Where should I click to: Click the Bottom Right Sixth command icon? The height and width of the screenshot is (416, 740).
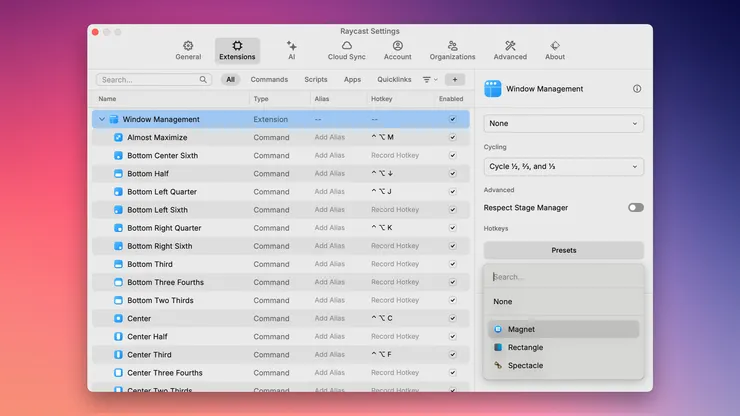pos(118,246)
